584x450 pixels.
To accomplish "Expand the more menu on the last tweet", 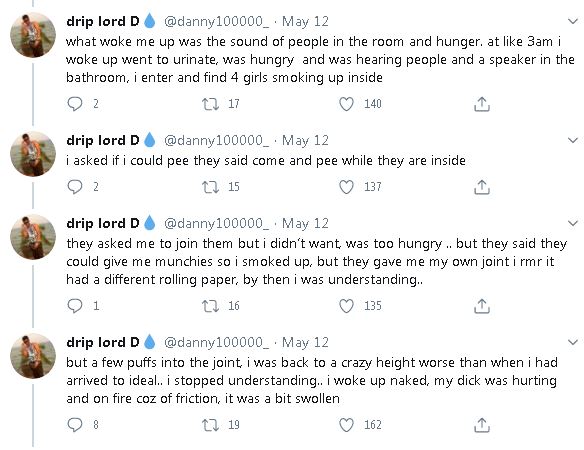I will (572, 342).
